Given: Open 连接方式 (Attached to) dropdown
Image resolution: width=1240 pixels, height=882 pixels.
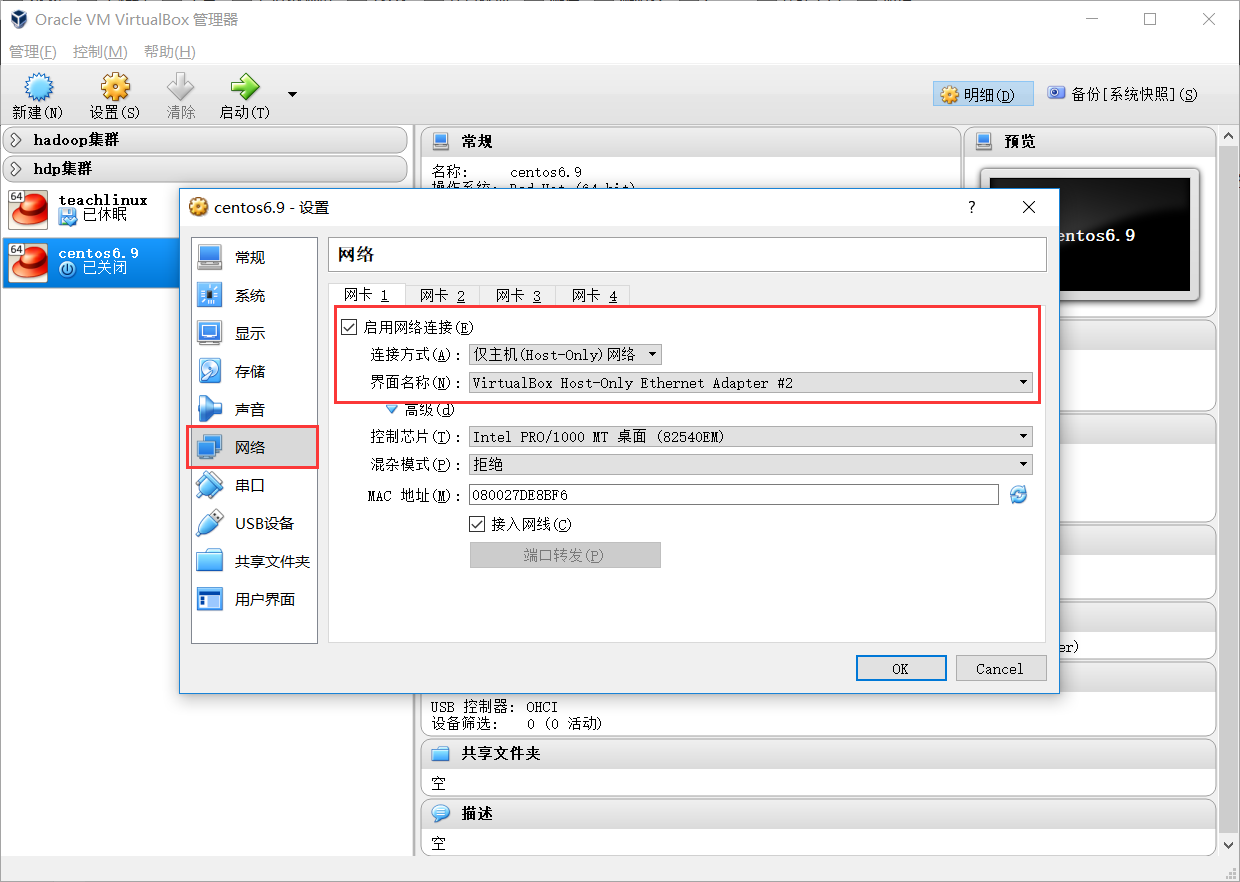Looking at the screenshot, I should pos(565,354).
